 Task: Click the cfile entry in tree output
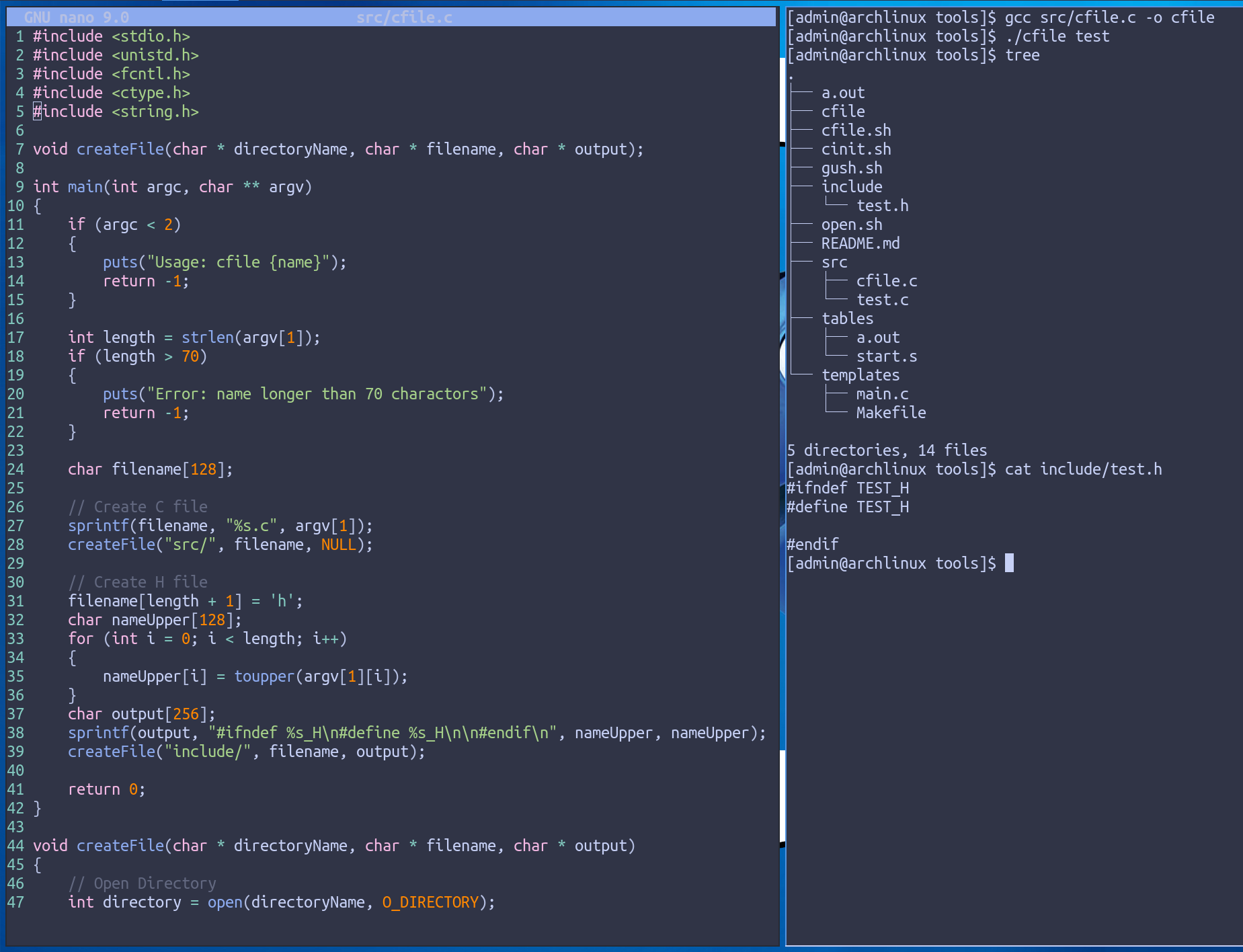[x=843, y=112]
